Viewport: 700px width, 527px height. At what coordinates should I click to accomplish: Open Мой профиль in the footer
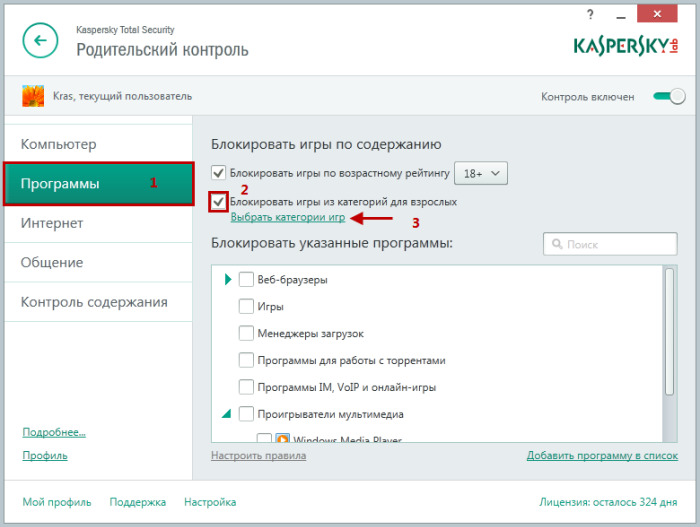click(57, 502)
